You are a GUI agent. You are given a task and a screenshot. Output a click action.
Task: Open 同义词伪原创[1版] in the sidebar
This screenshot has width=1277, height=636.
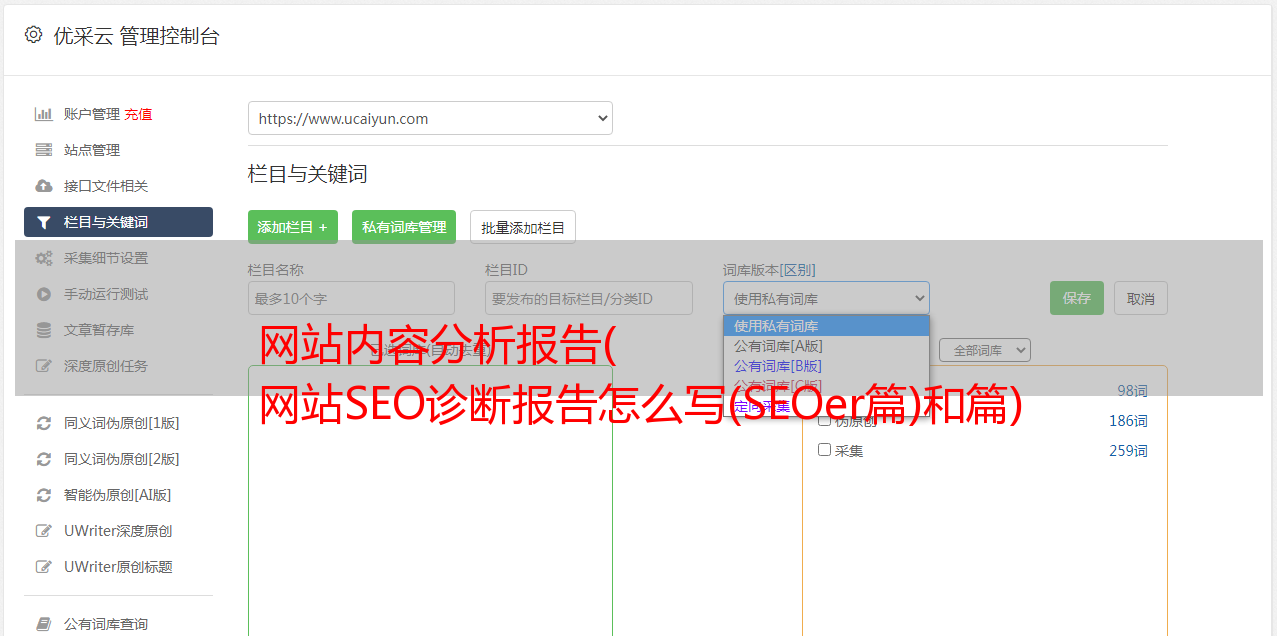click(122, 423)
